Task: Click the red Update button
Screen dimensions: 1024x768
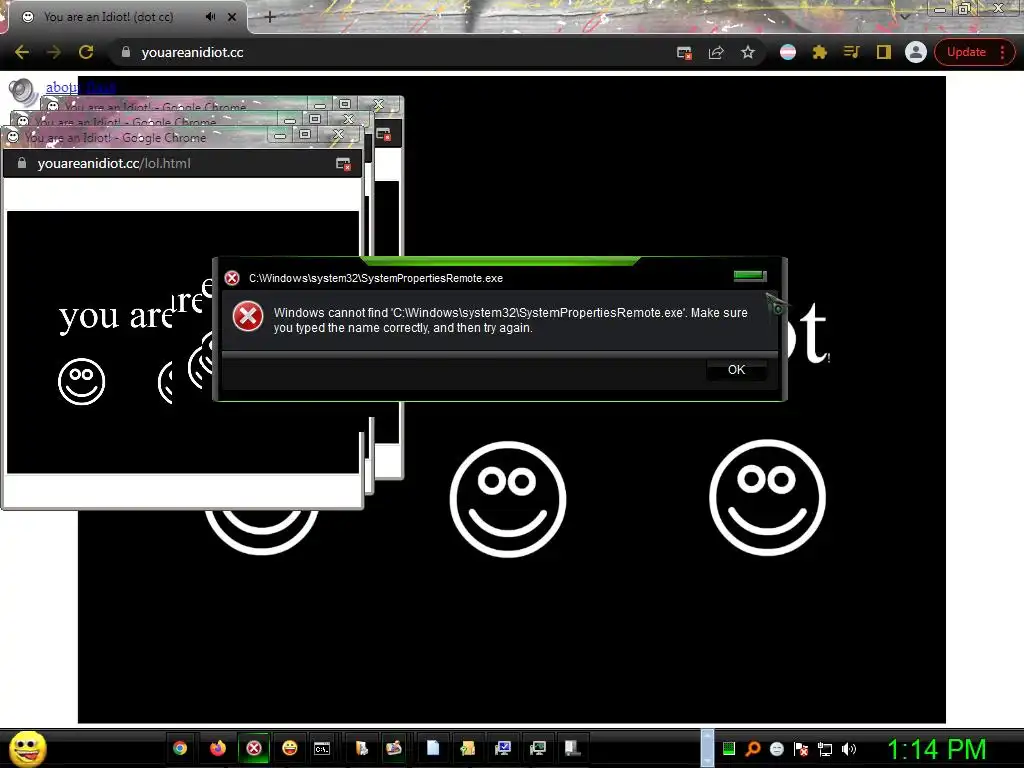Action: (x=966, y=52)
